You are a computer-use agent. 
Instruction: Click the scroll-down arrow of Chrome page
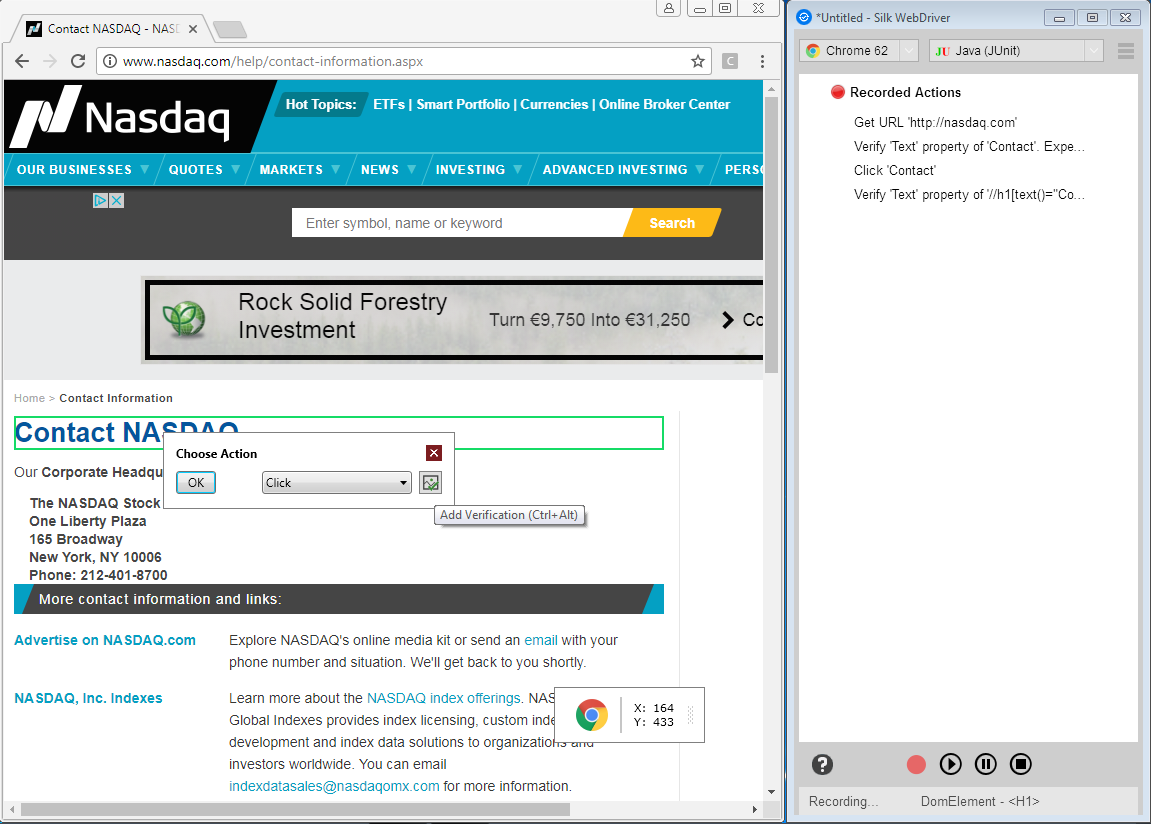771,792
